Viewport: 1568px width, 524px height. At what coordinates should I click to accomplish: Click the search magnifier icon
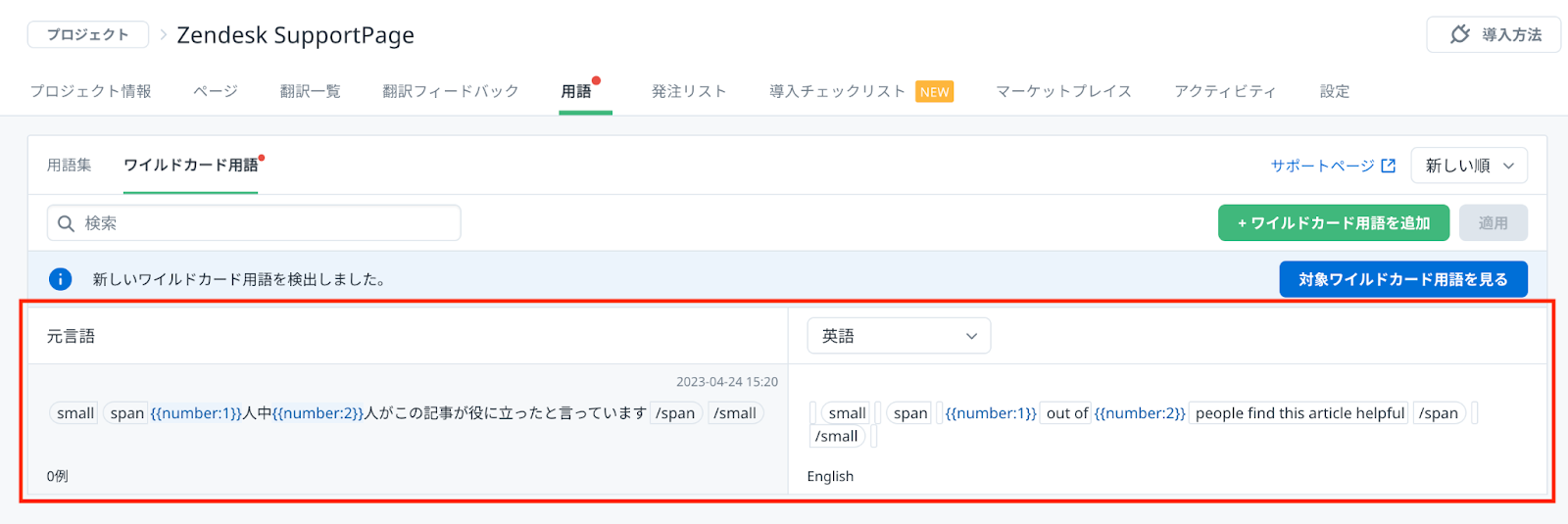tap(66, 223)
